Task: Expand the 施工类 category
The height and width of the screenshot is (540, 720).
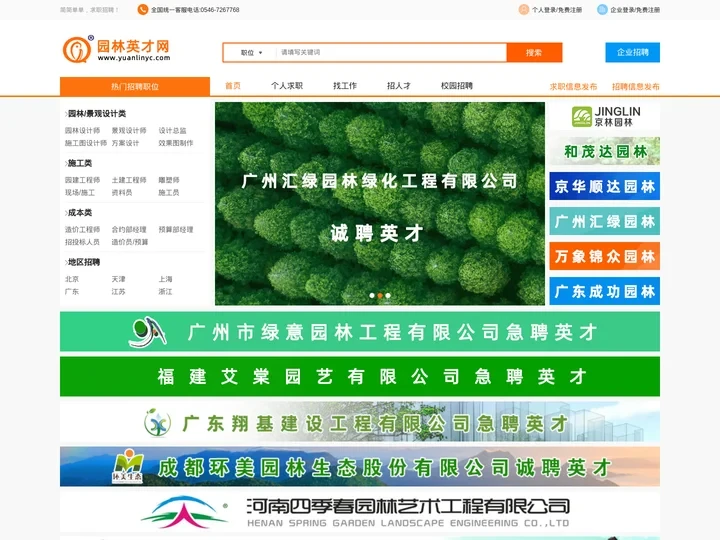Action: coord(79,163)
